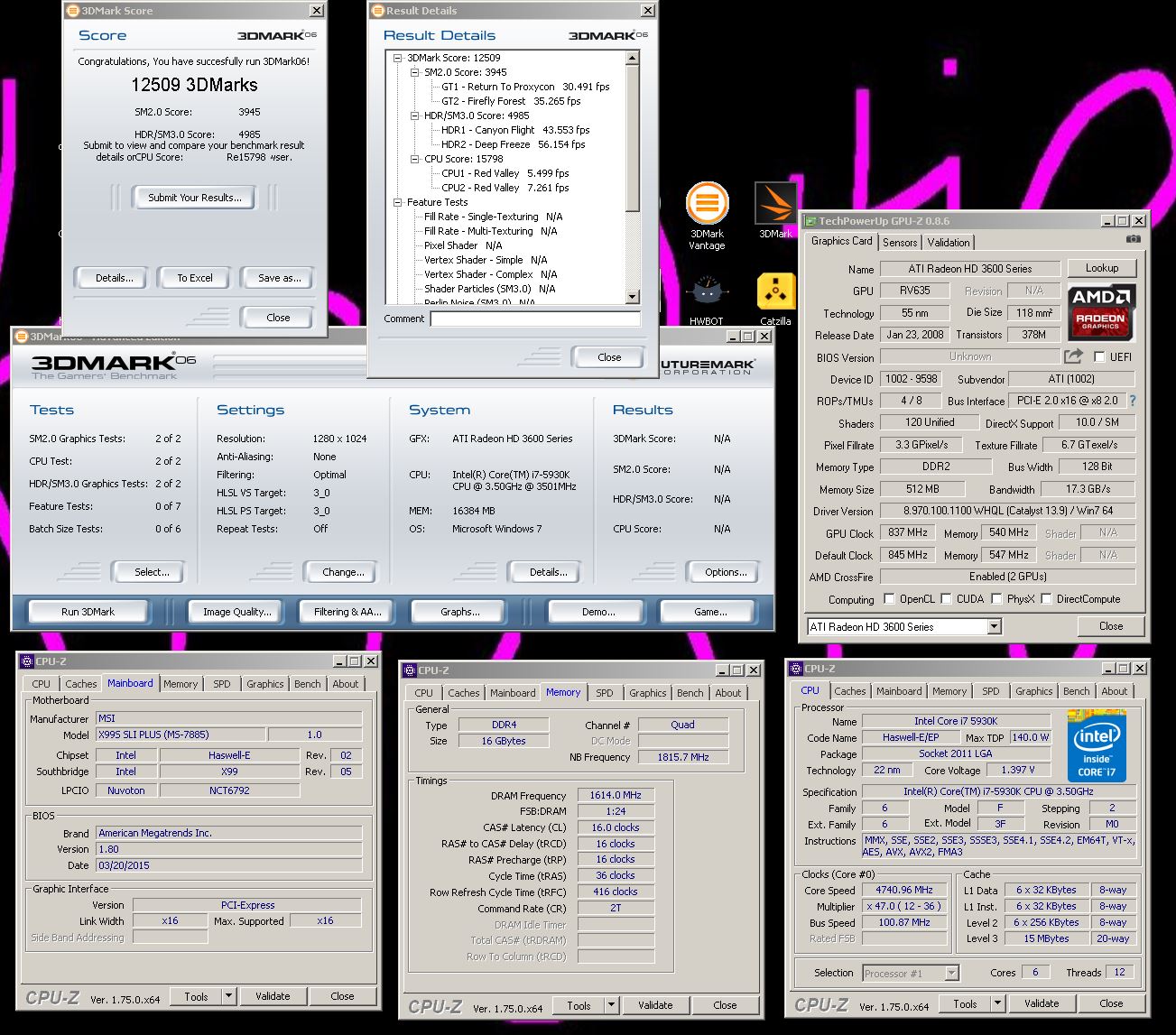Screen dimensions: 1176x1035
Task: Click the System Details button in 3DMark06
Action: 549,572
